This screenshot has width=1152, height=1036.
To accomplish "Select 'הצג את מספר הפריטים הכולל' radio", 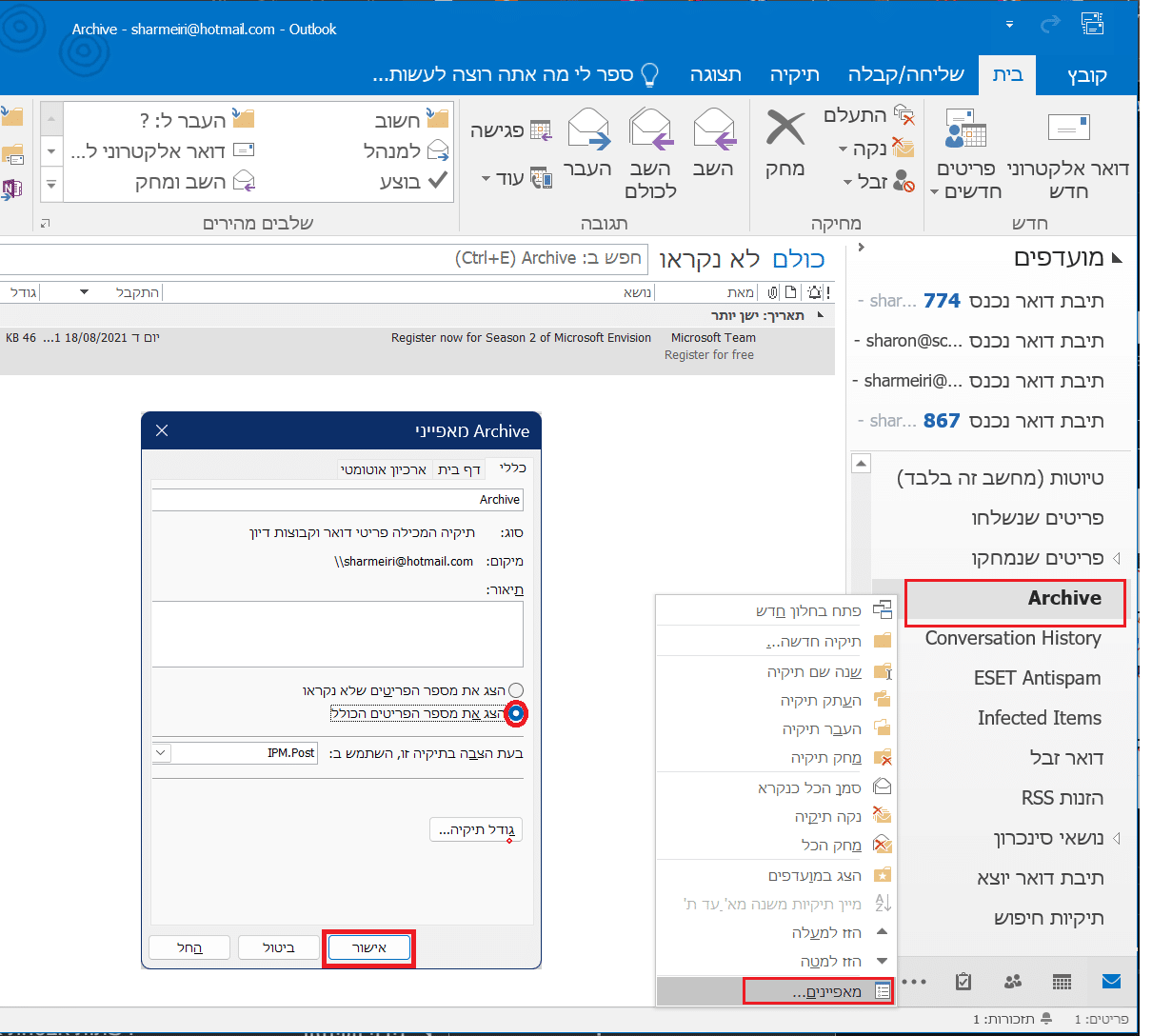I will coord(516,713).
